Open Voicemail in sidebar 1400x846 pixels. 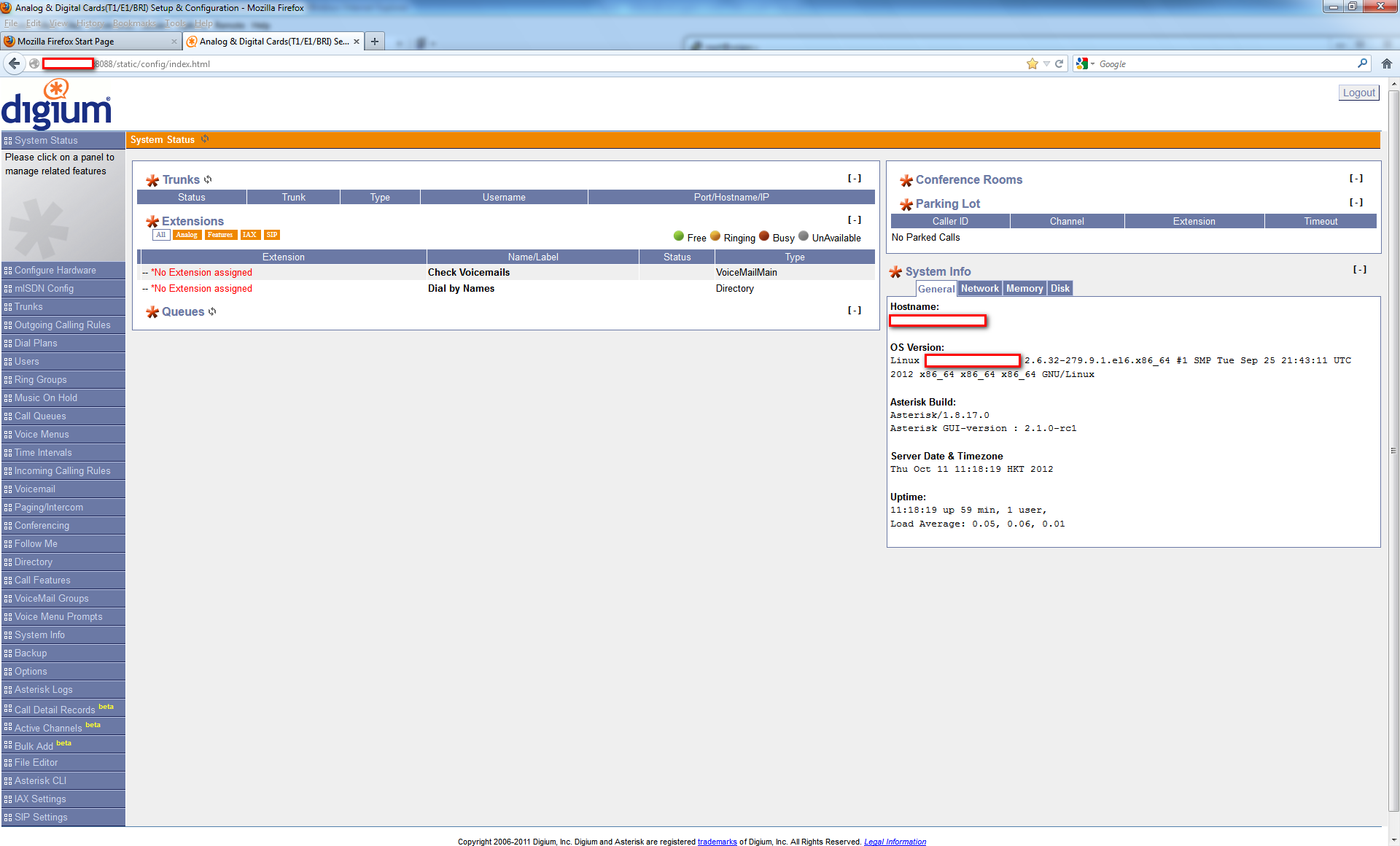click(x=63, y=489)
